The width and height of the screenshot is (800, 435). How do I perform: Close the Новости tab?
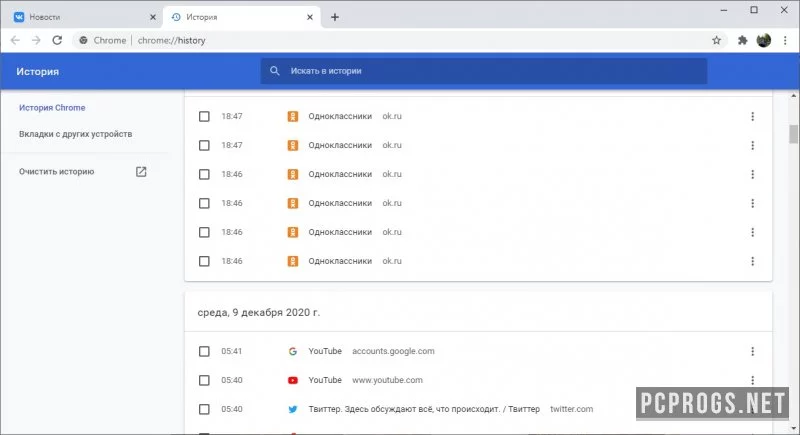(153, 17)
